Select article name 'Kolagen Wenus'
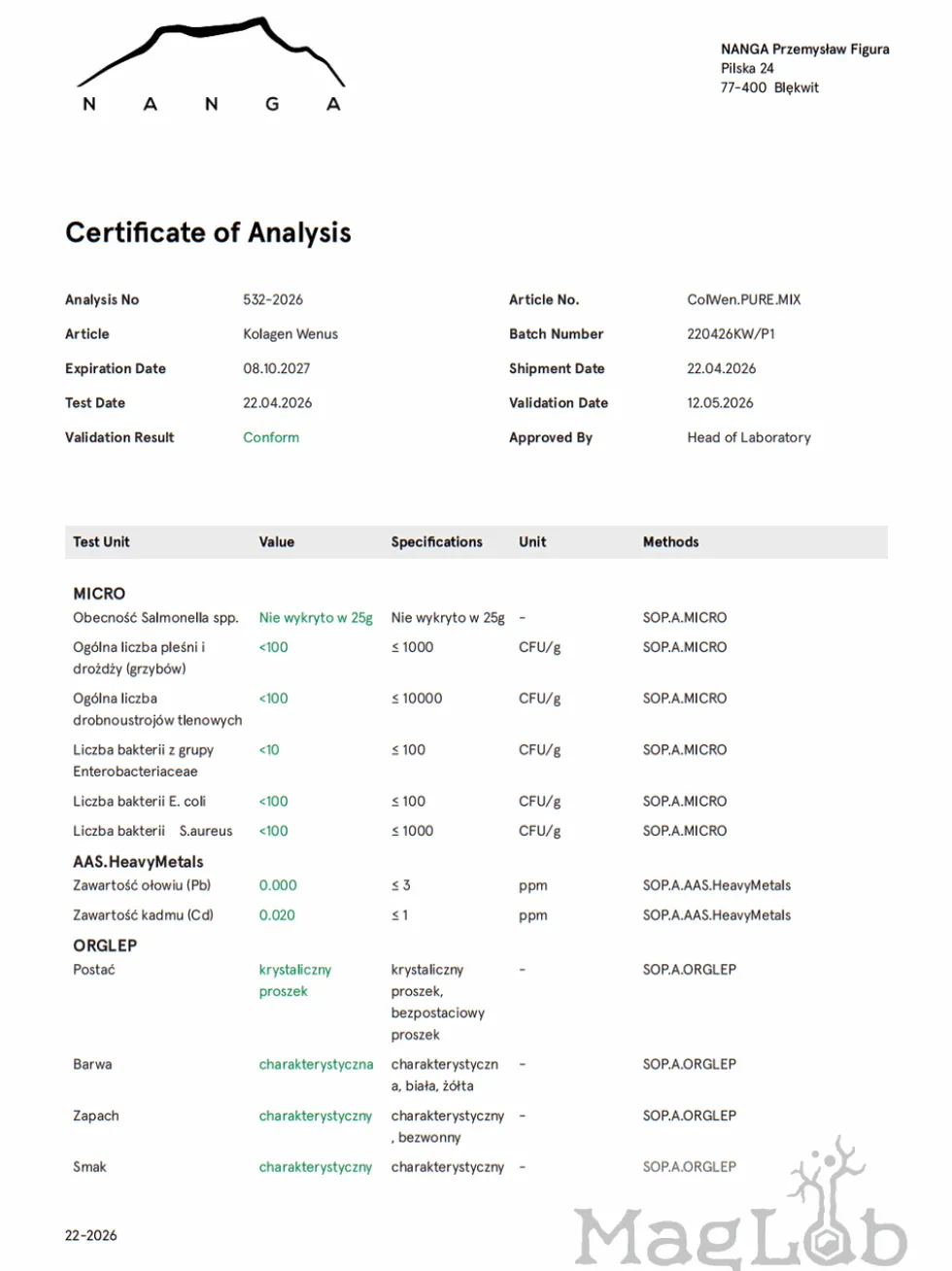 point(290,334)
